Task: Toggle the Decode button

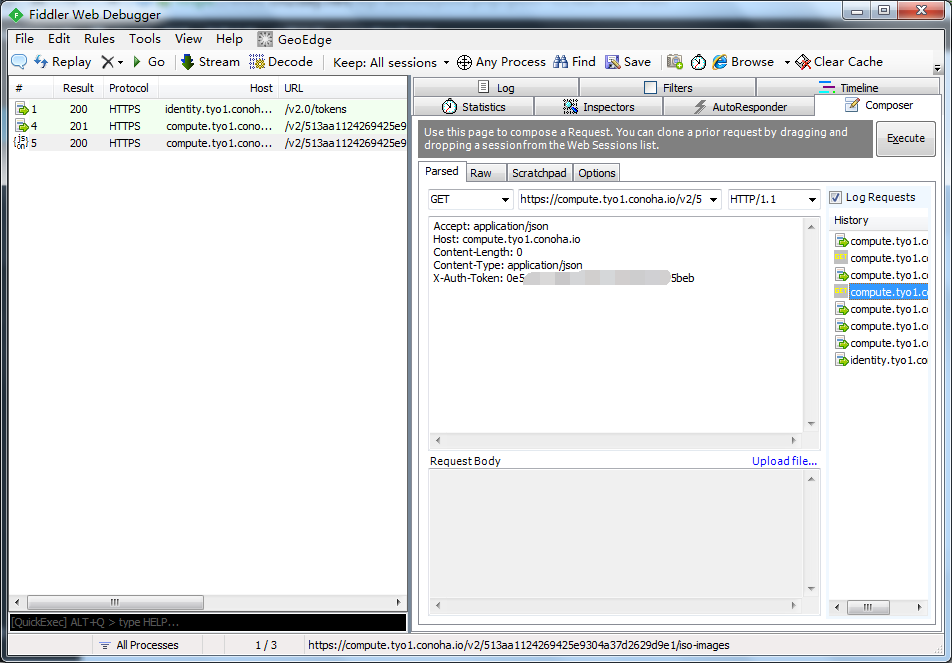Action: [x=281, y=62]
